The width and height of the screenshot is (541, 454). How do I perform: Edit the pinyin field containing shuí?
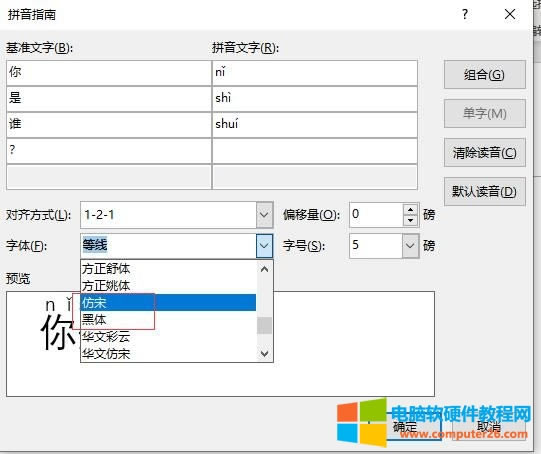tap(315, 125)
